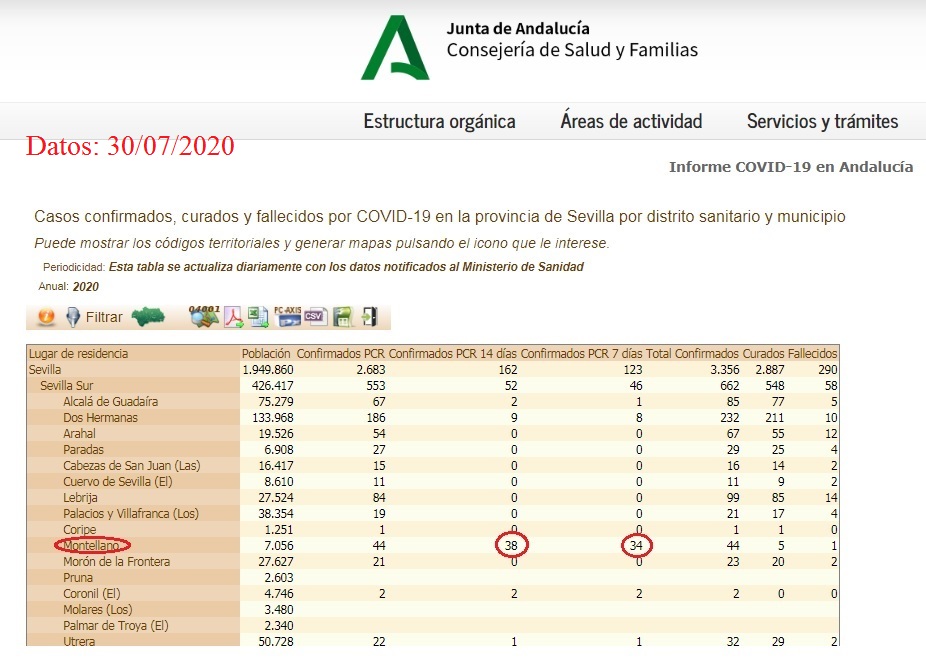Download the table as CSV

click(x=315, y=317)
